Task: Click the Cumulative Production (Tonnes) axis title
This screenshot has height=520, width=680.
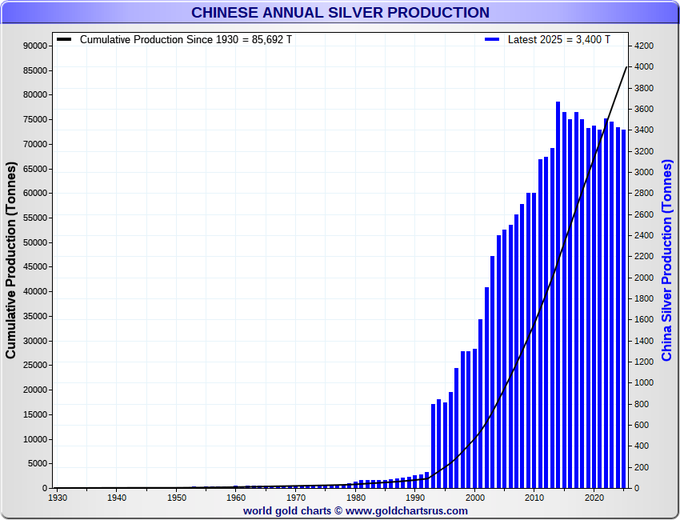Action: 10,260
